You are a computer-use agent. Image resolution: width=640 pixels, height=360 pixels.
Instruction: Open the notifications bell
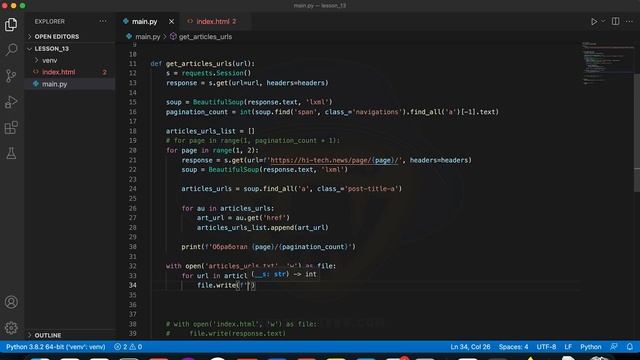(x=630, y=347)
